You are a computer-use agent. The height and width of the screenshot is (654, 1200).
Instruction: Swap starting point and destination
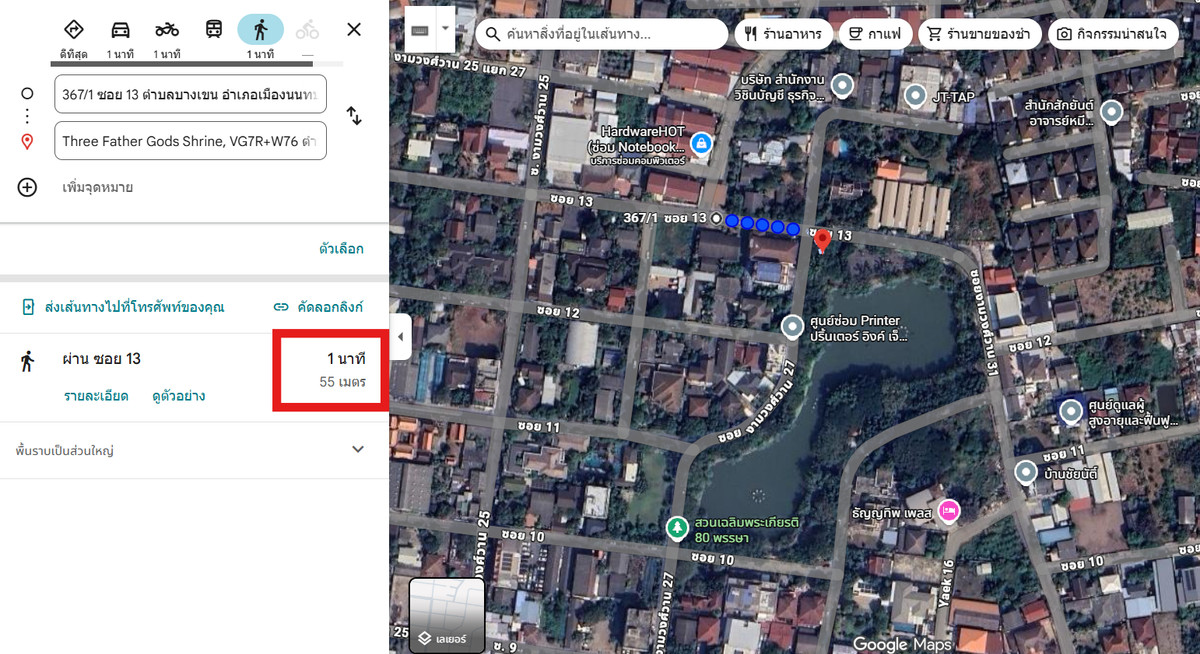[x=354, y=116]
